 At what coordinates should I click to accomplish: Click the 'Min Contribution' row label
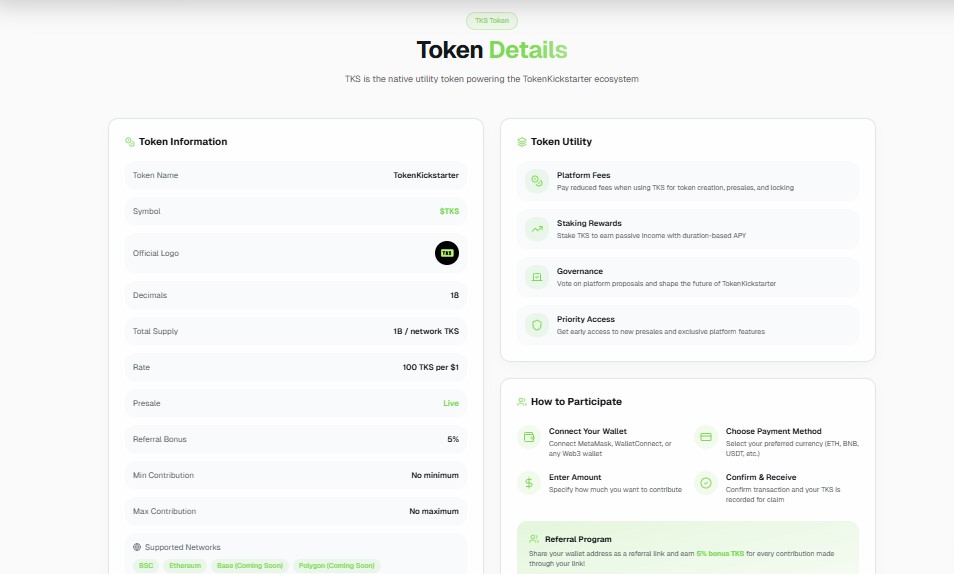(163, 475)
